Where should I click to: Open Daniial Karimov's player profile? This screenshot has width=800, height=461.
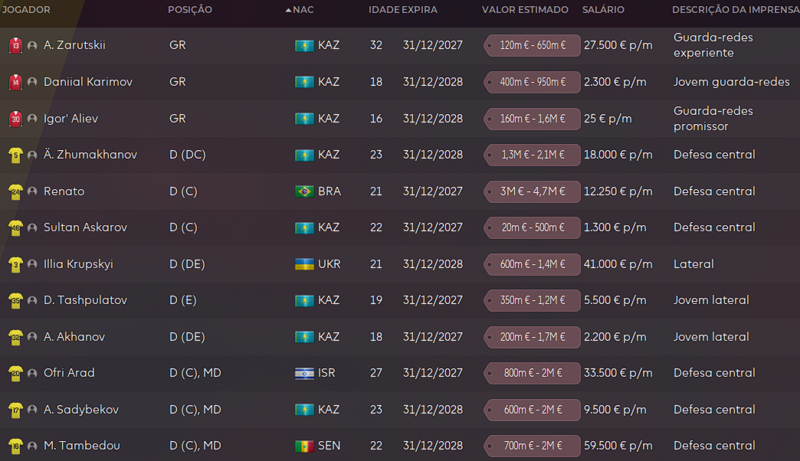[x=88, y=82]
